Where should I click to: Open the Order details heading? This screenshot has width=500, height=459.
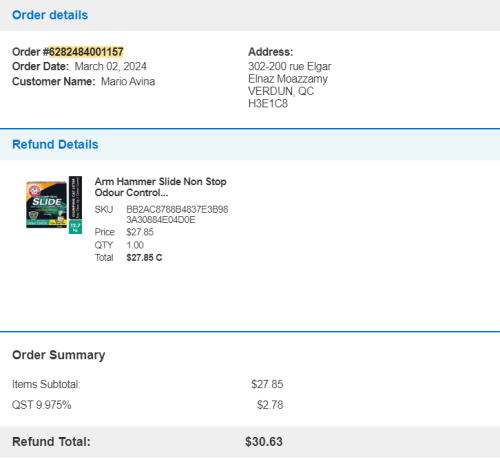click(x=50, y=15)
